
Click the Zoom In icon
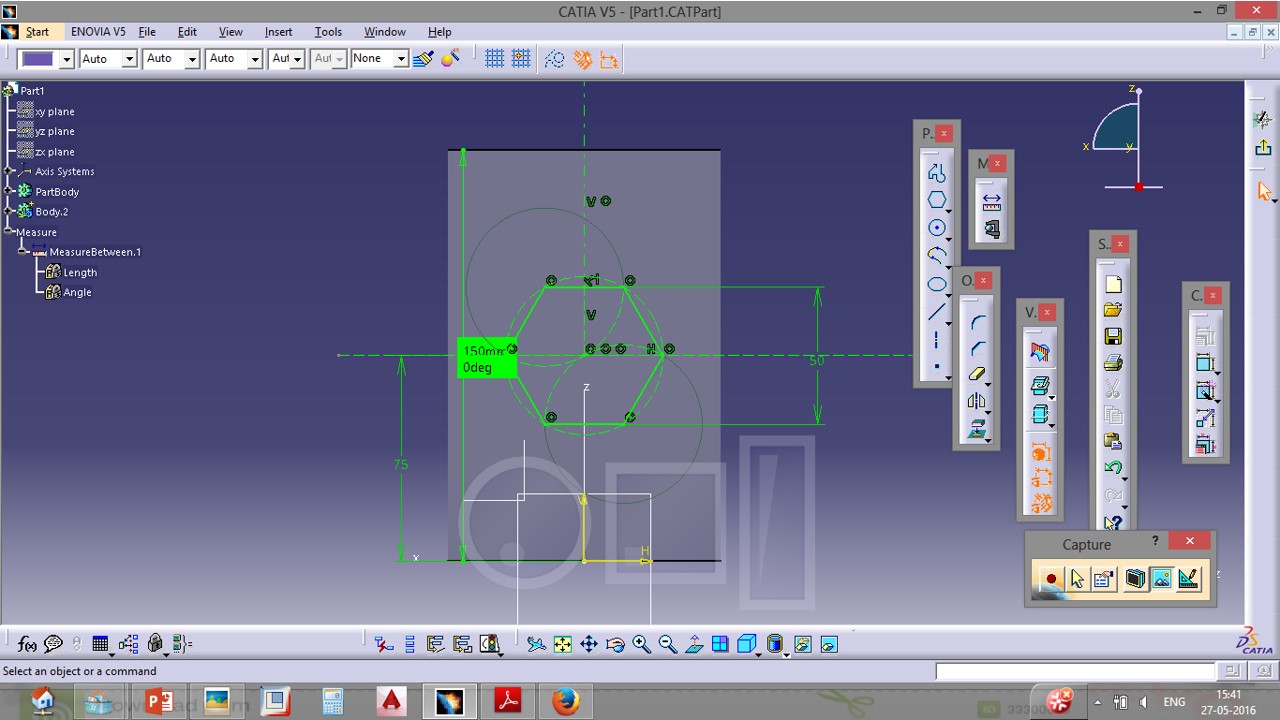click(x=641, y=645)
